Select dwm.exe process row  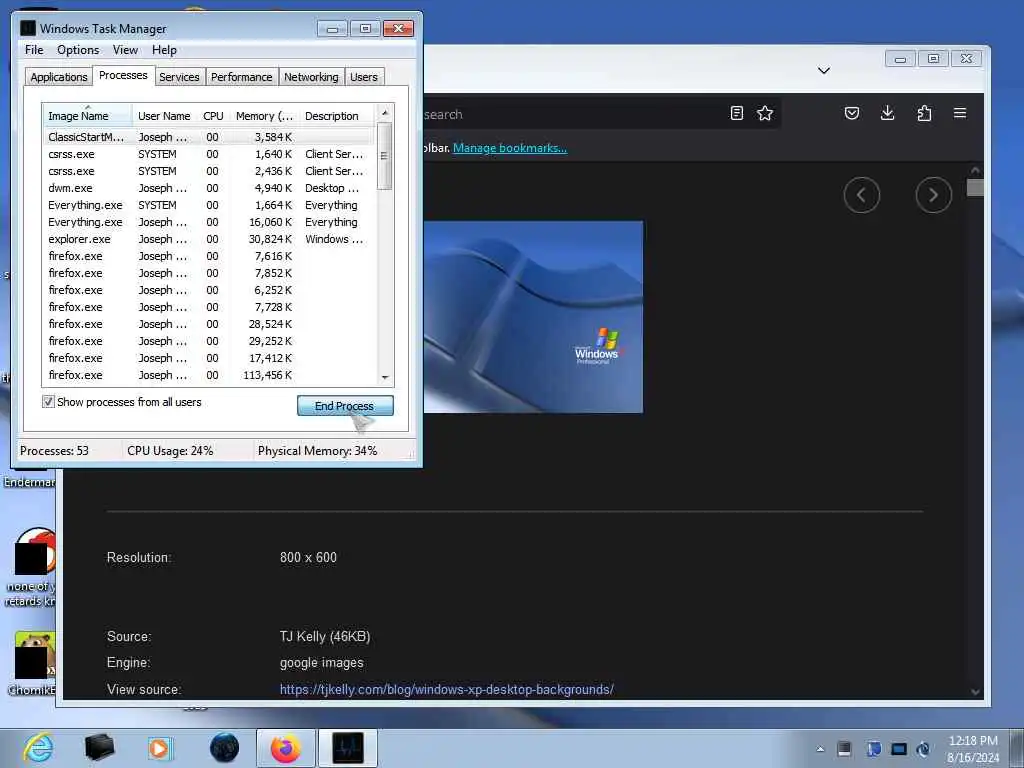[209, 188]
